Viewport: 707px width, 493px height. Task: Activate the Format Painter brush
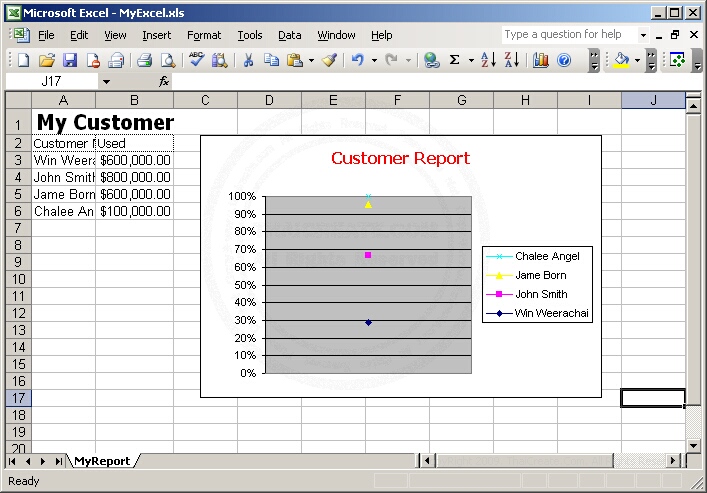330,60
